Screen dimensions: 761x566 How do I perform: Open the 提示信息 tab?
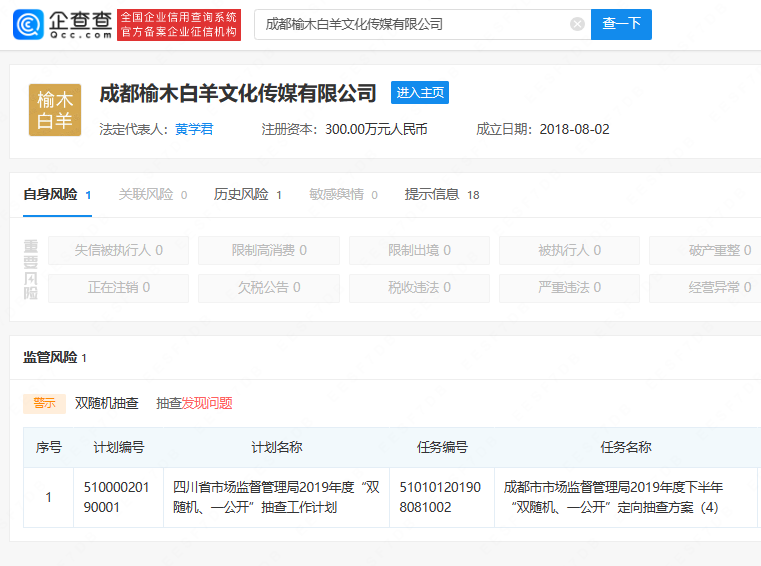442,195
